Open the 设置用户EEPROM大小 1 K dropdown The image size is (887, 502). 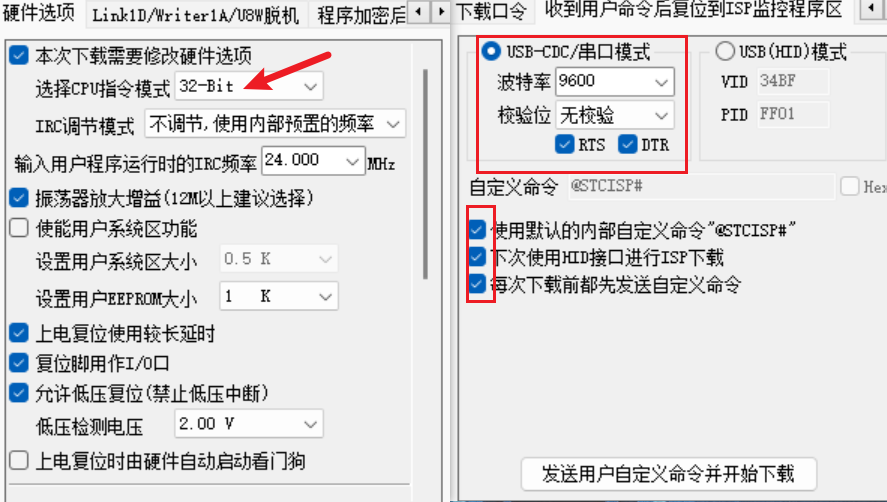[279, 296]
